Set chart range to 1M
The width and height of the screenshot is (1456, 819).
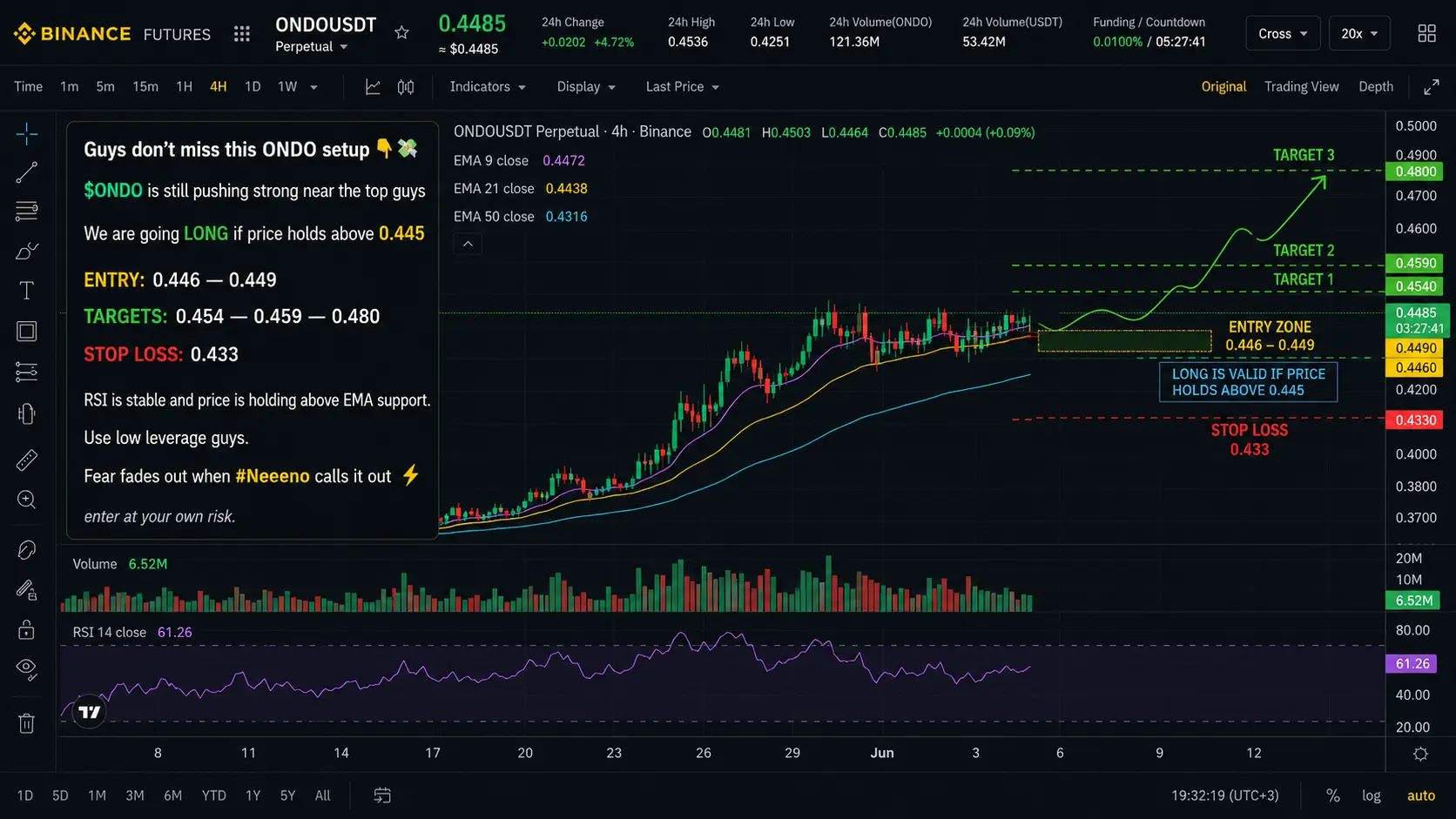[97, 796]
